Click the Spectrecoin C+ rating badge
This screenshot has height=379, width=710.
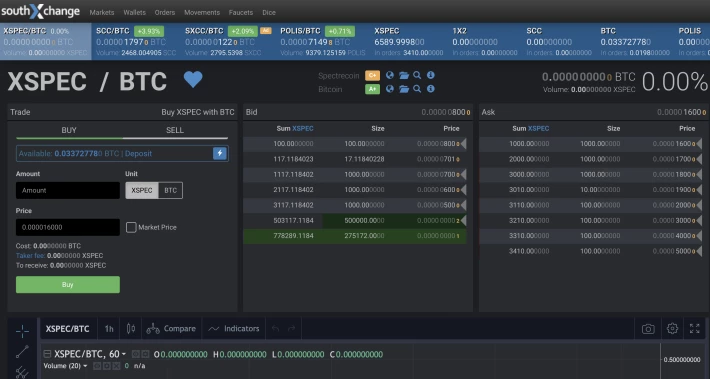[x=372, y=76]
